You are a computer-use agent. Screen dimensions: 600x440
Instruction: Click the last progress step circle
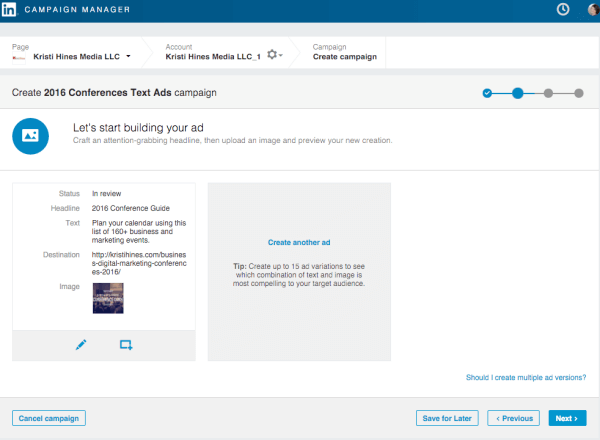(x=579, y=93)
